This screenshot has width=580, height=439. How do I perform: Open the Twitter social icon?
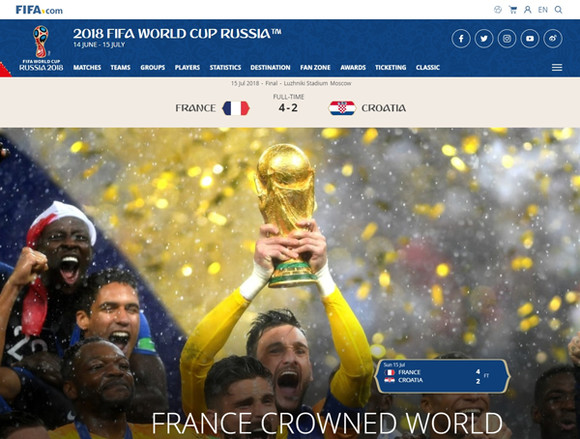click(484, 38)
